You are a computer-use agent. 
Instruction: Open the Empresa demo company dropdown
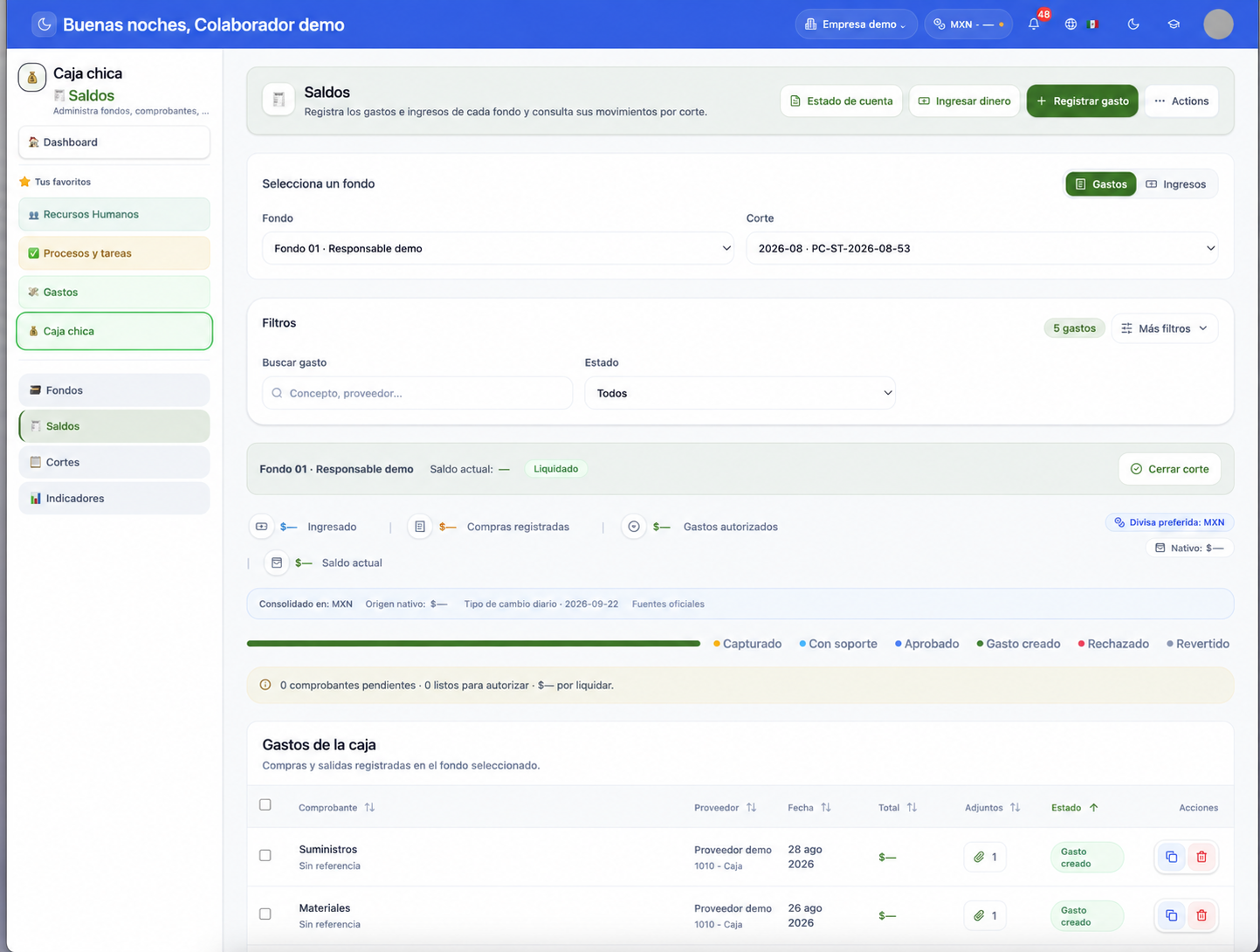pos(856,24)
